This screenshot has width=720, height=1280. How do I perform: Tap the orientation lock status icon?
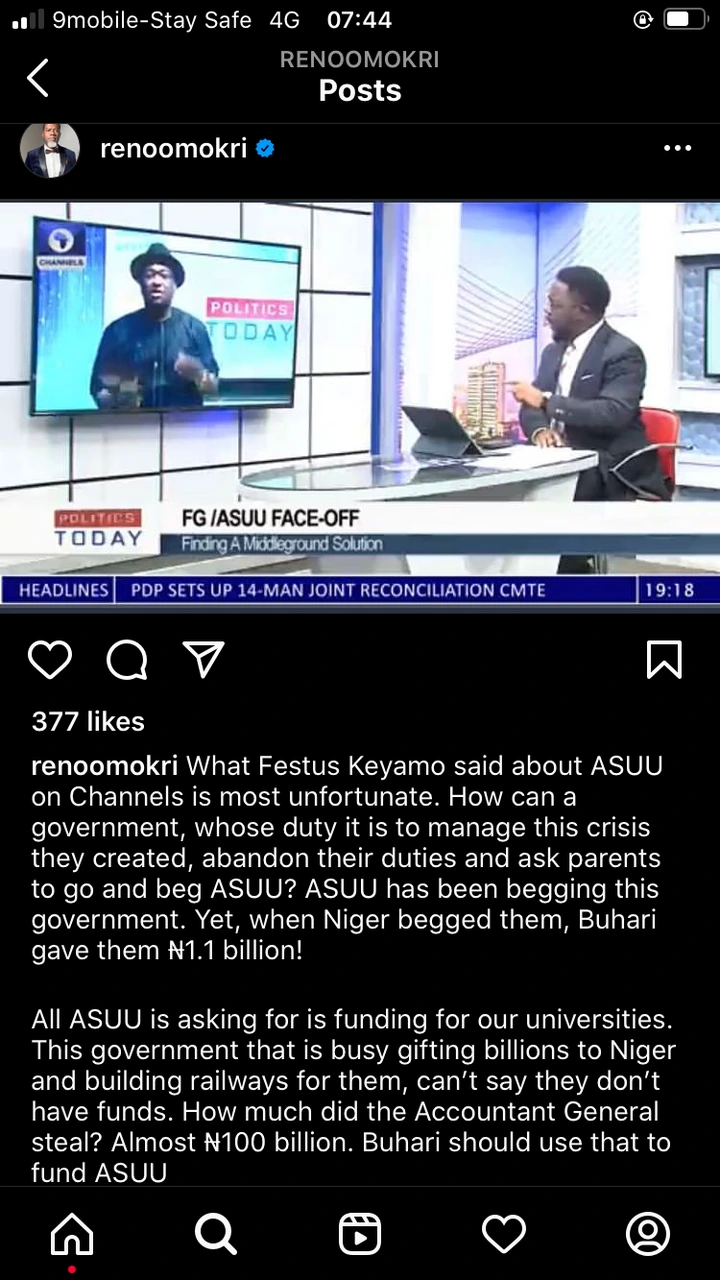(x=643, y=20)
